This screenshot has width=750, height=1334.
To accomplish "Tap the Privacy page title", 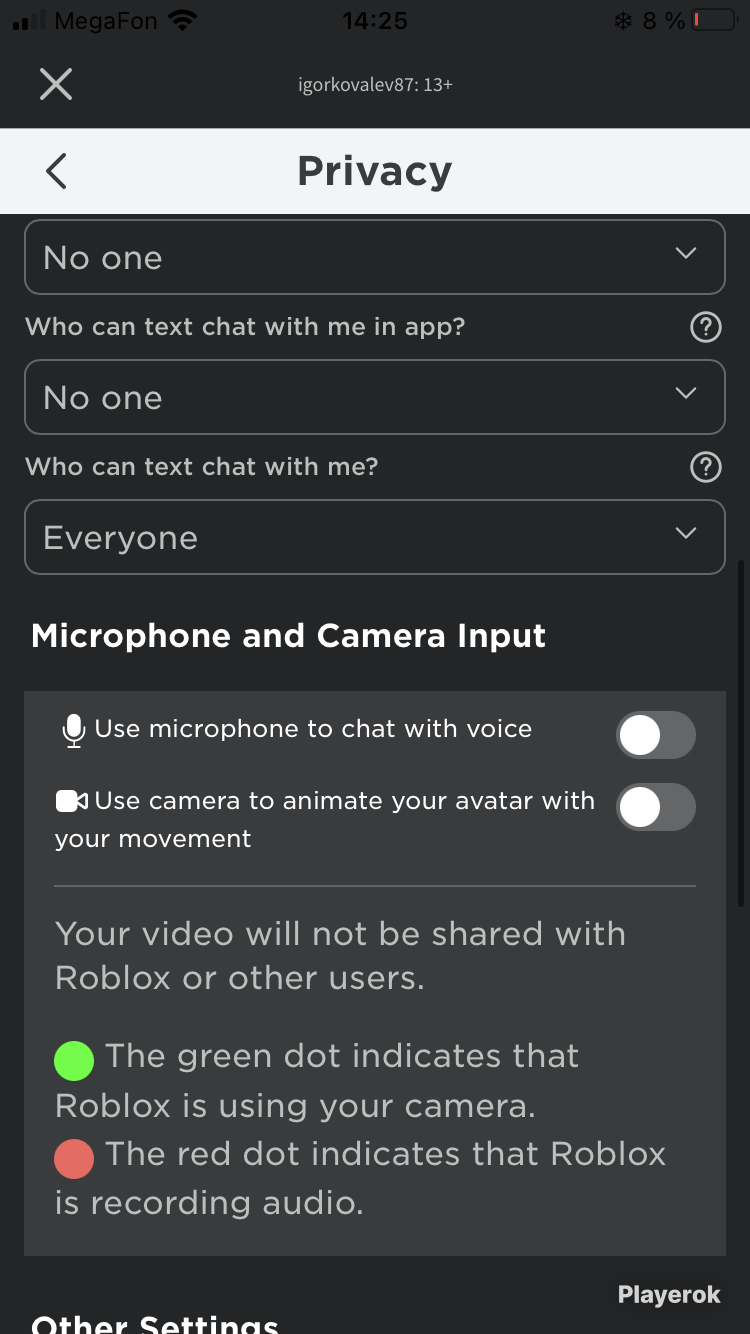I will (x=375, y=171).
